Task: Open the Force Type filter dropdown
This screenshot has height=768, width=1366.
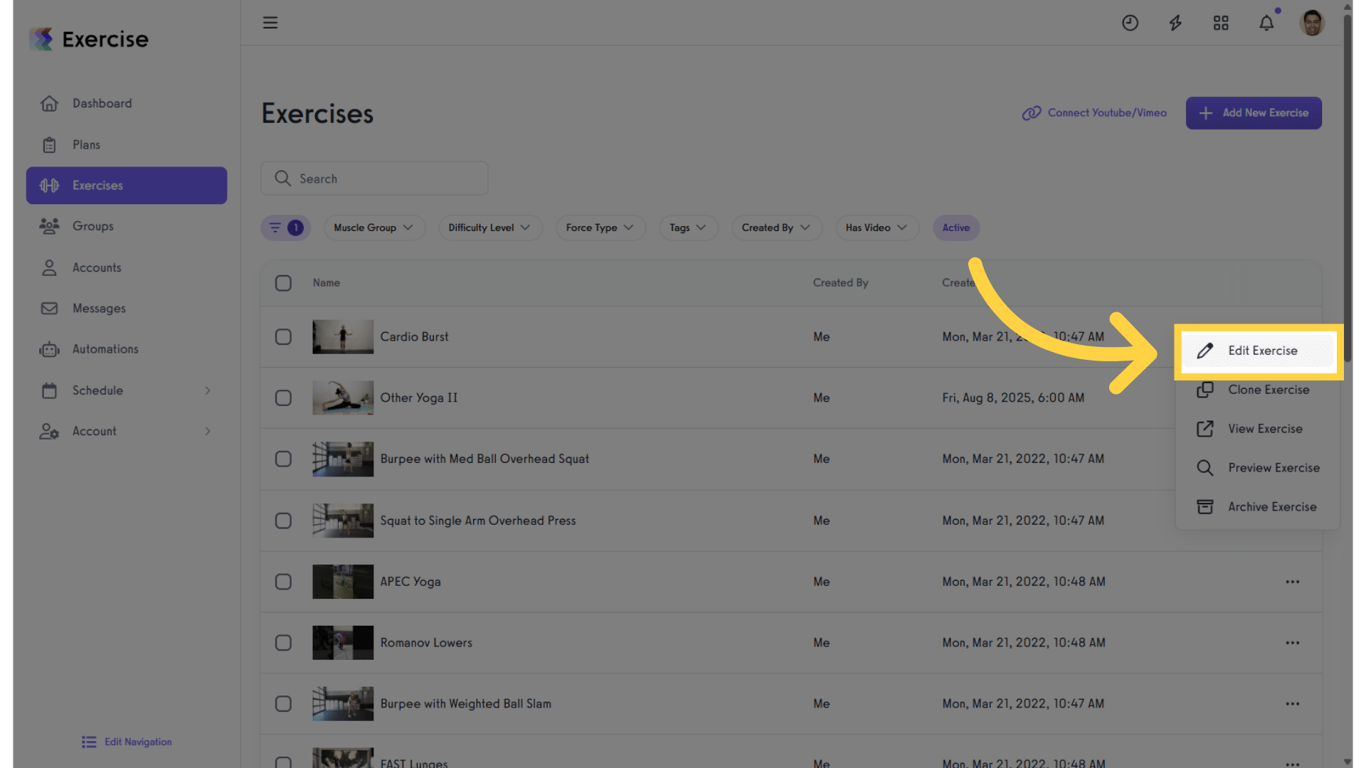Action: pyautogui.click(x=599, y=228)
